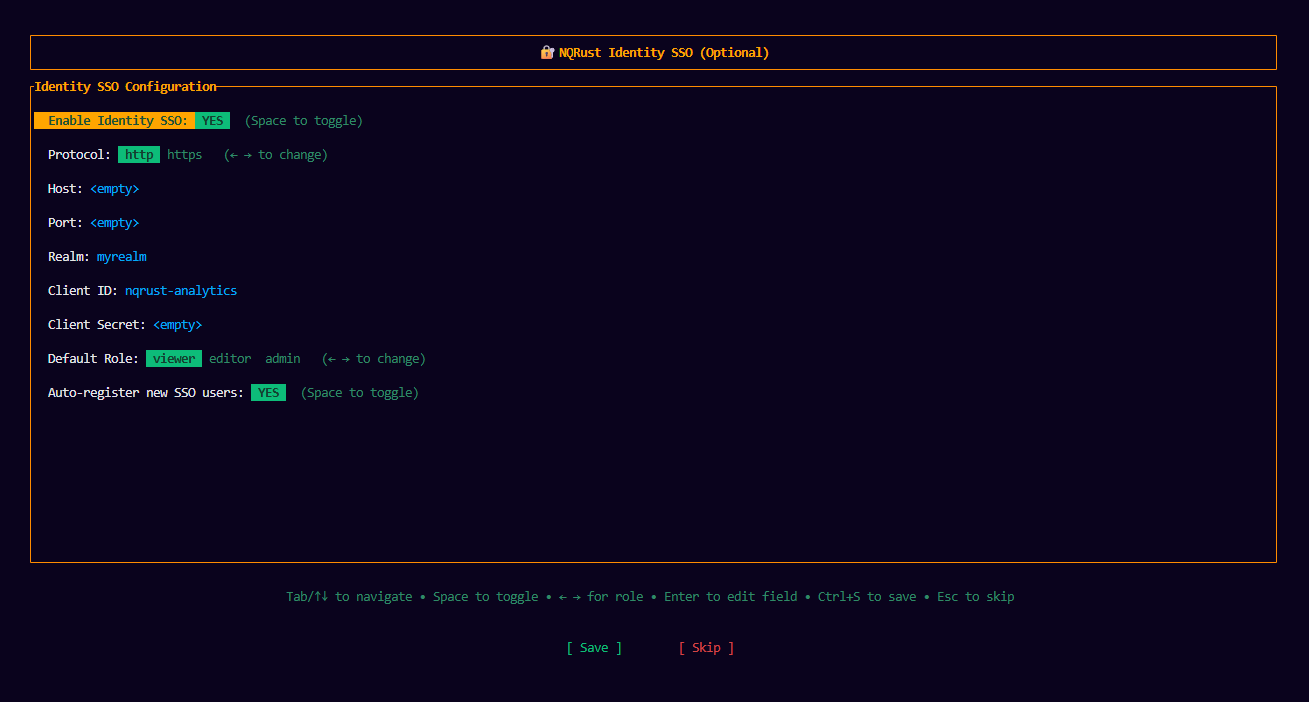Edit the Client ID nqrust-analytics value
Screen dimensions: 1309x702
[x=181, y=291]
